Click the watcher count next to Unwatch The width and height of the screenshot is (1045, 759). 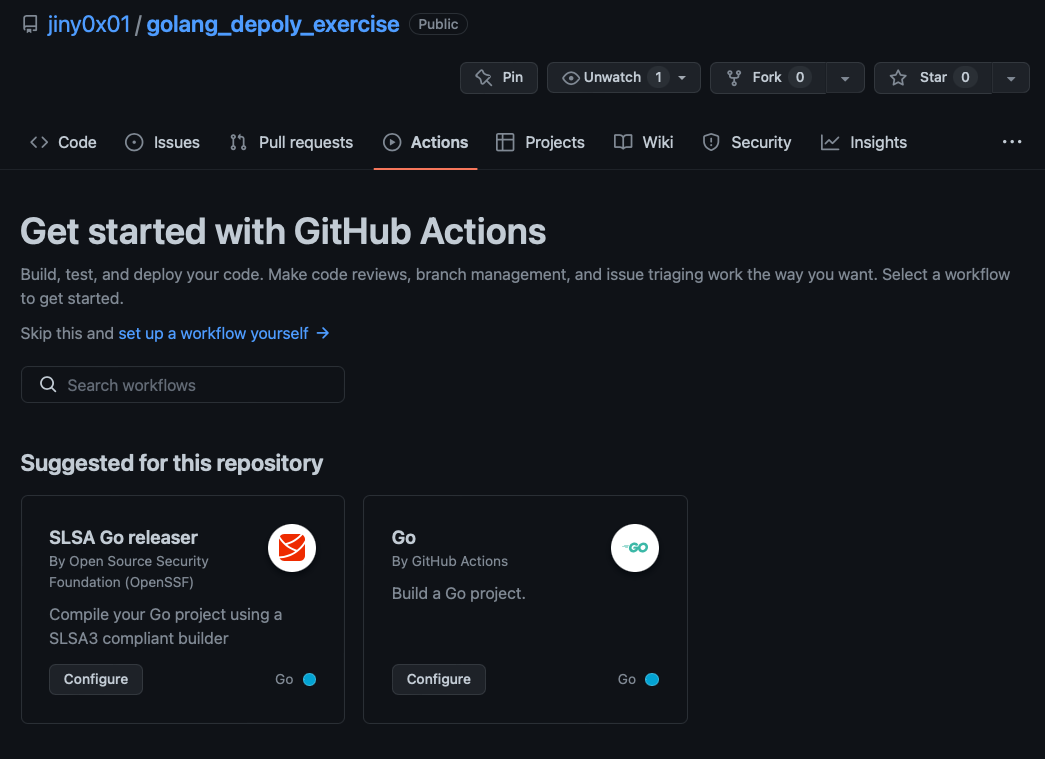pos(658,77)
